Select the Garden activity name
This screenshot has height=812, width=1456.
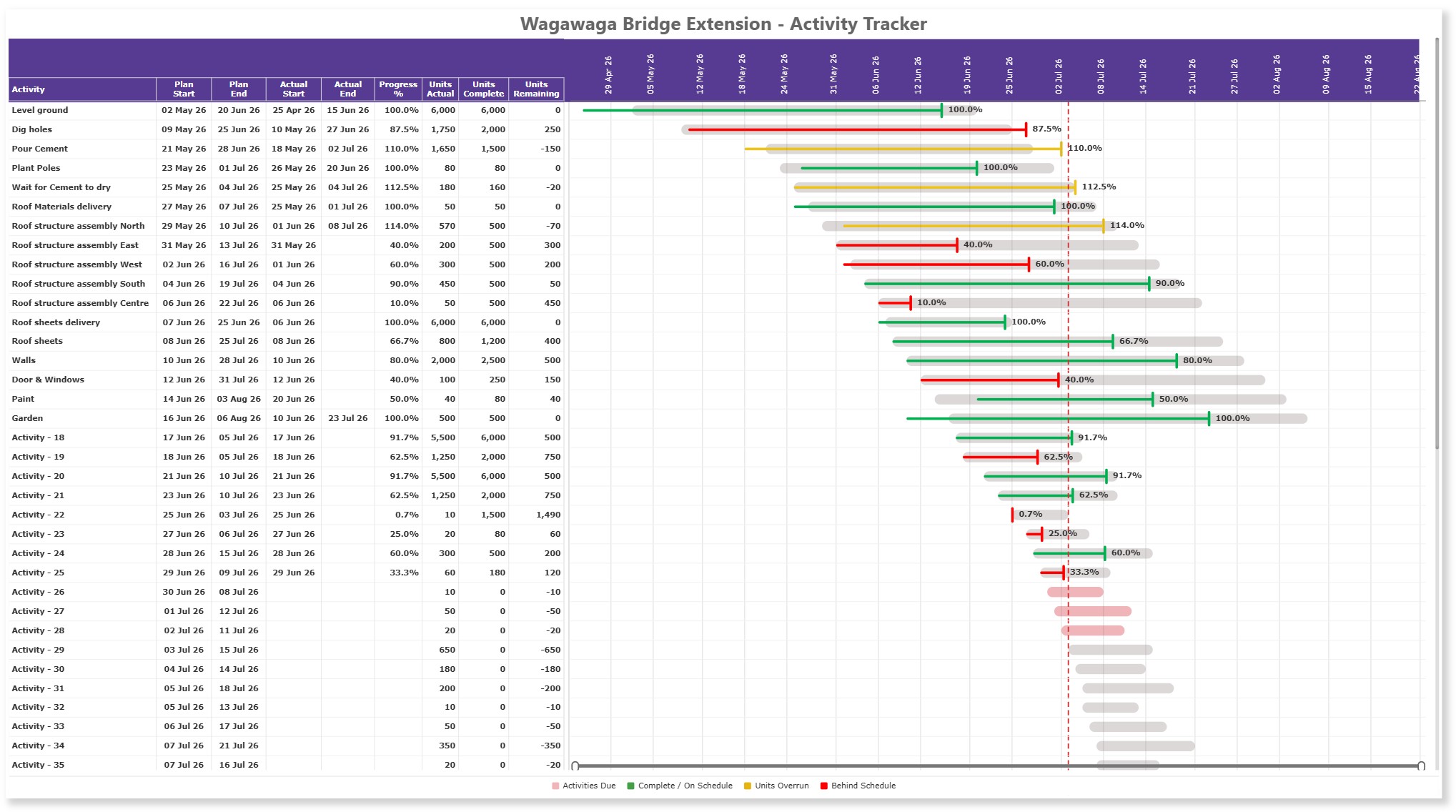pyautogui.click(x=27, y=418)
